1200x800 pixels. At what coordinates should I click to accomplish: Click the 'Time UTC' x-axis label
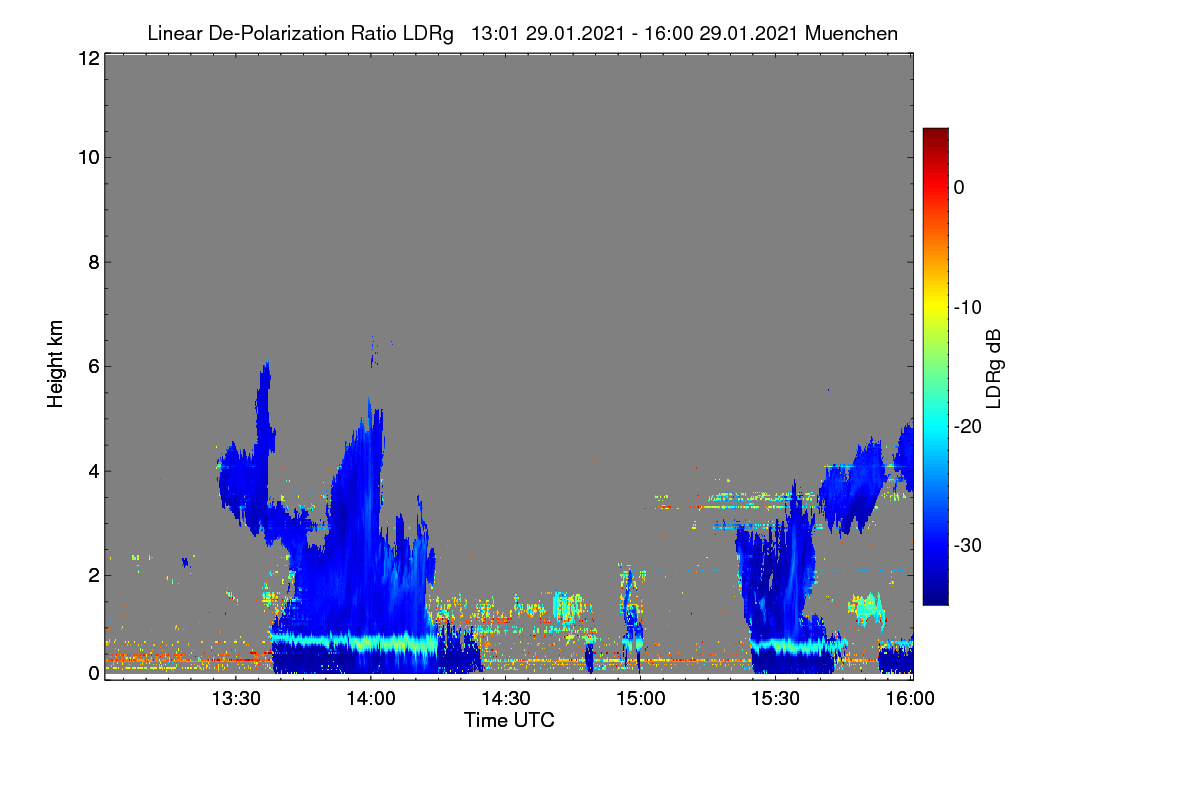509,720
